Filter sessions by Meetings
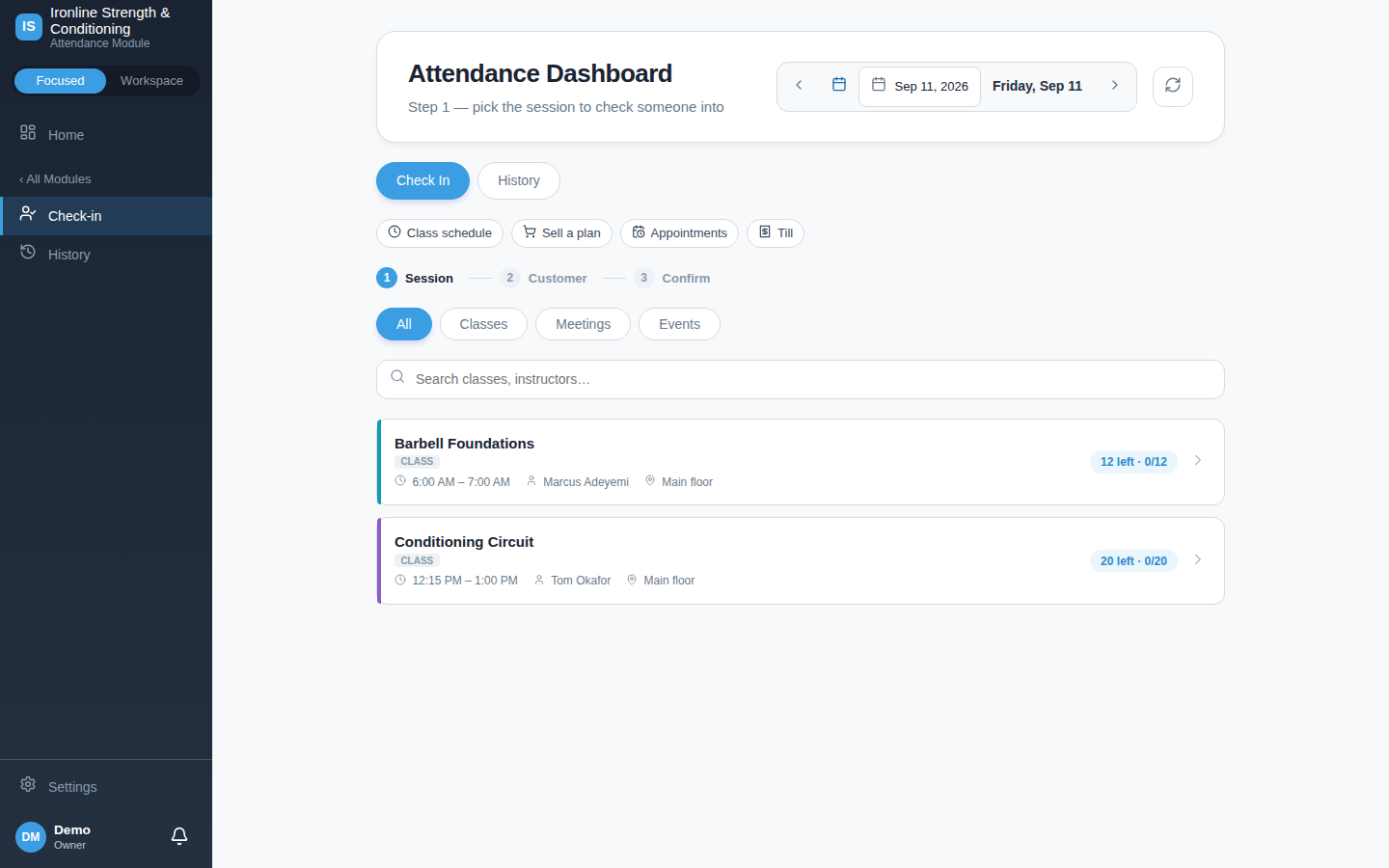The height and width of the screenshot is (868, 1389). [x=583, y=324]
